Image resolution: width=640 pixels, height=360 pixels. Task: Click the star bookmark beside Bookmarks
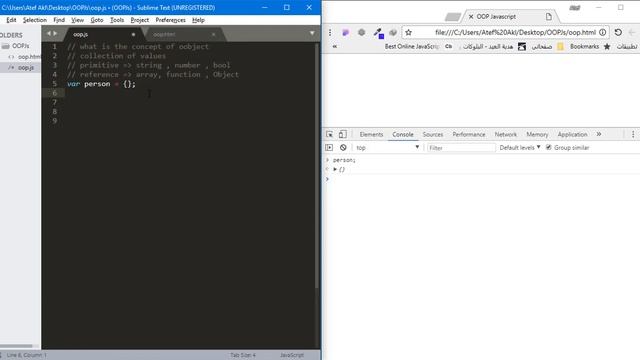[607, 47]
